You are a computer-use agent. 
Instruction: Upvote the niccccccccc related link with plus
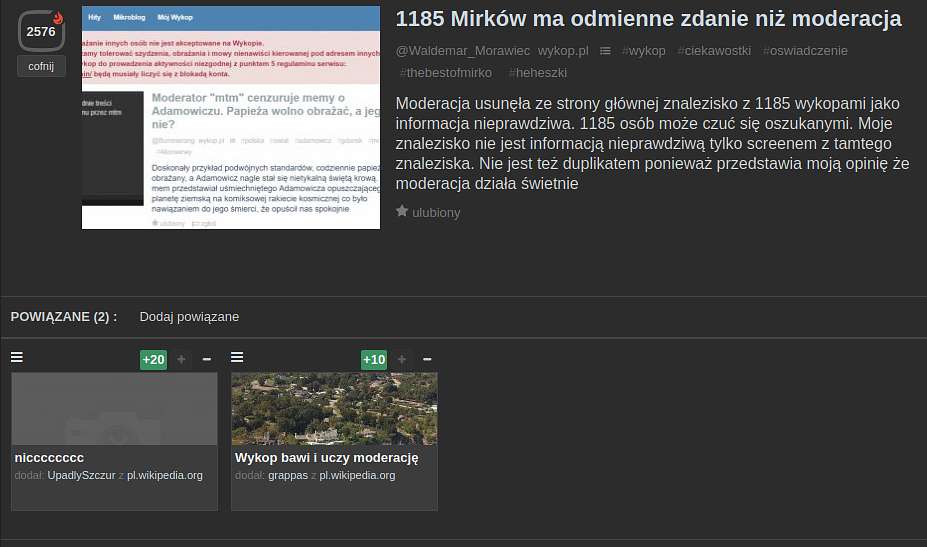[181, 360]
